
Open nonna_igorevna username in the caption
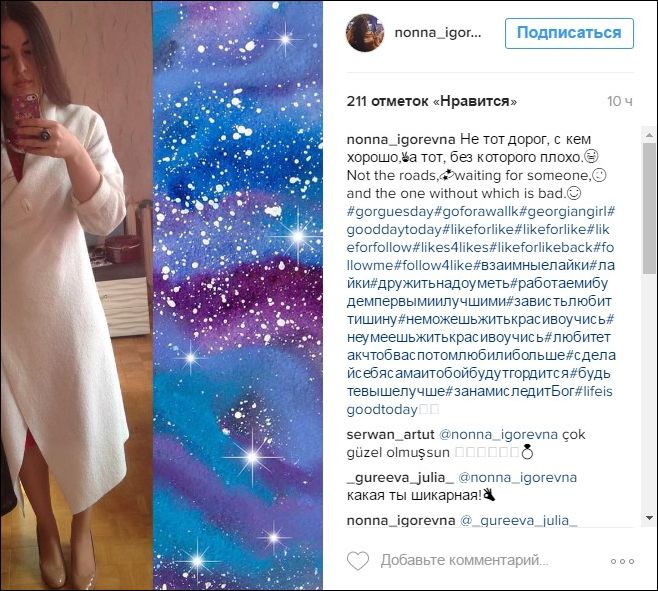[x=401, y=139]
